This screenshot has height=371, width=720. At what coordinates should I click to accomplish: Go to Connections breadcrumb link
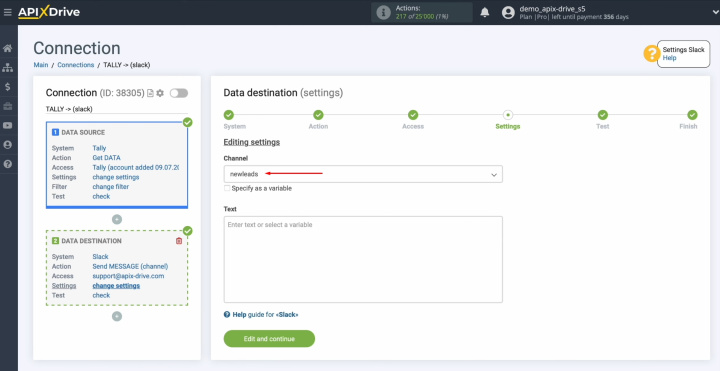click(x=76, y=65)
